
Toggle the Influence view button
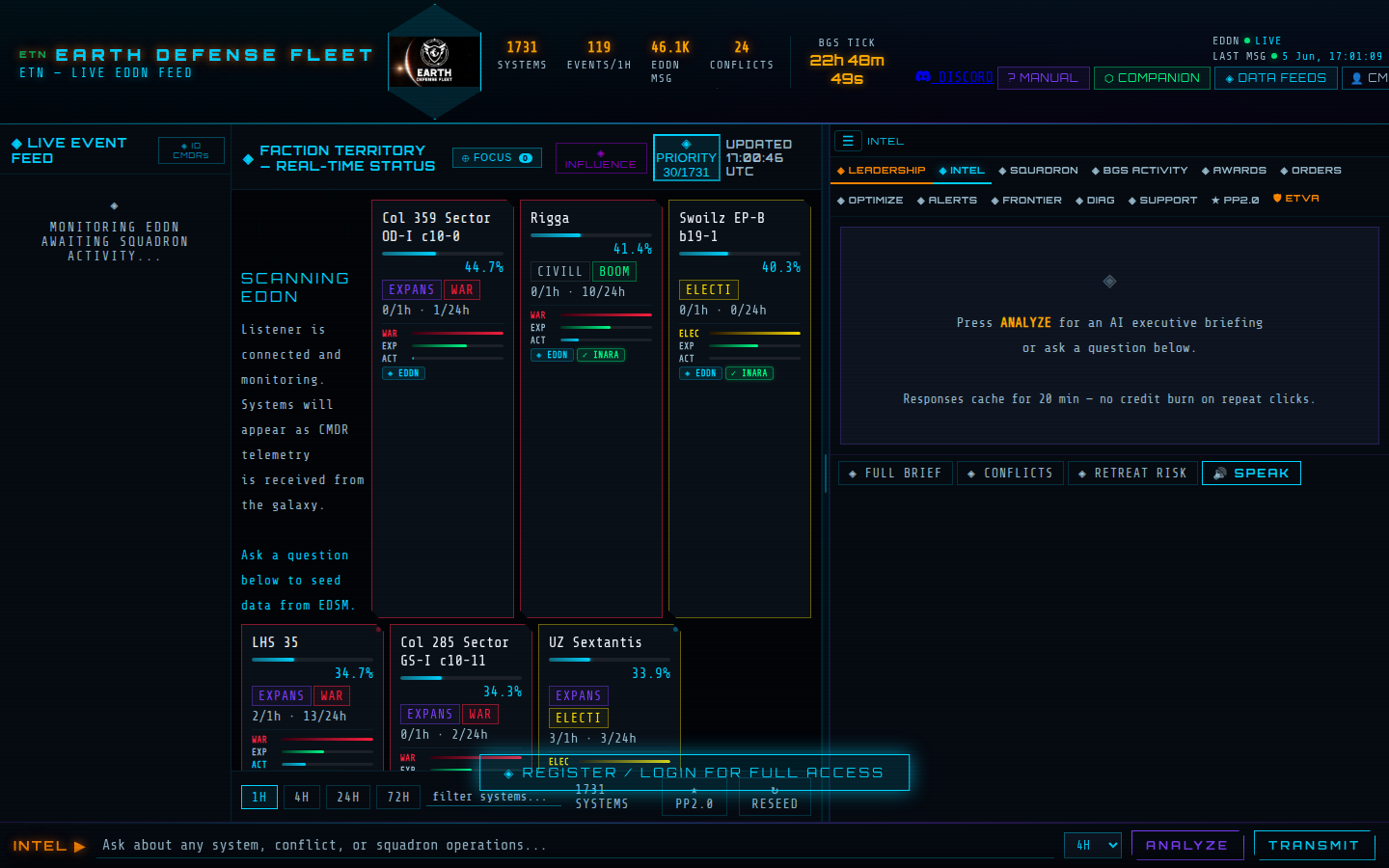point(601,158)
